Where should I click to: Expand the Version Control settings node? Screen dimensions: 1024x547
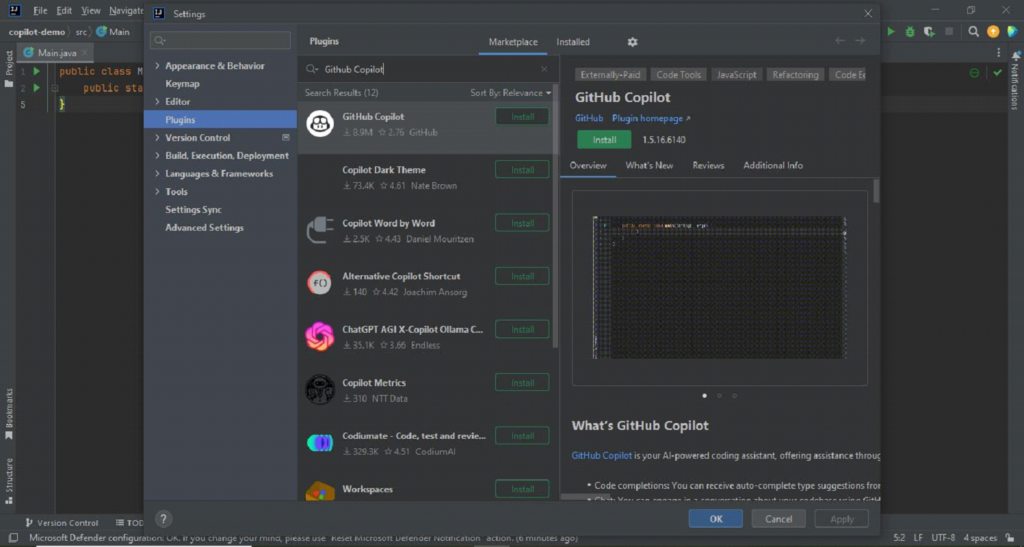157,138
